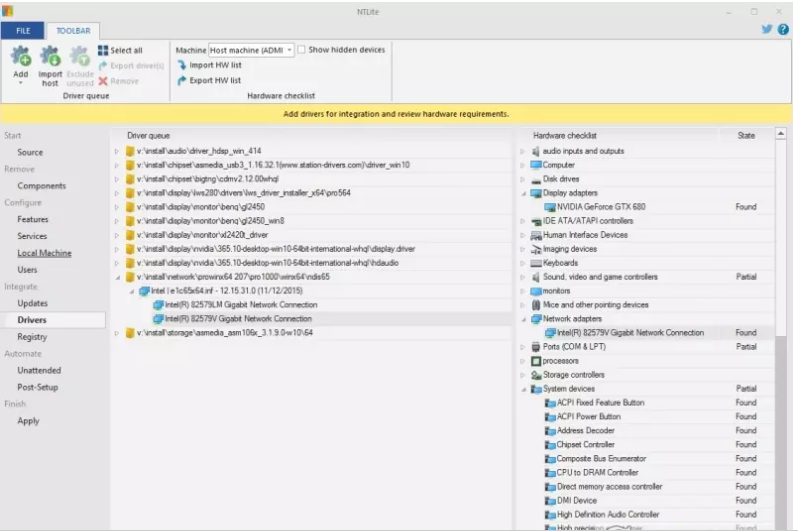This screenshot has width=798, height=531.
Task: Open the Services page
Action: [32, 236]
